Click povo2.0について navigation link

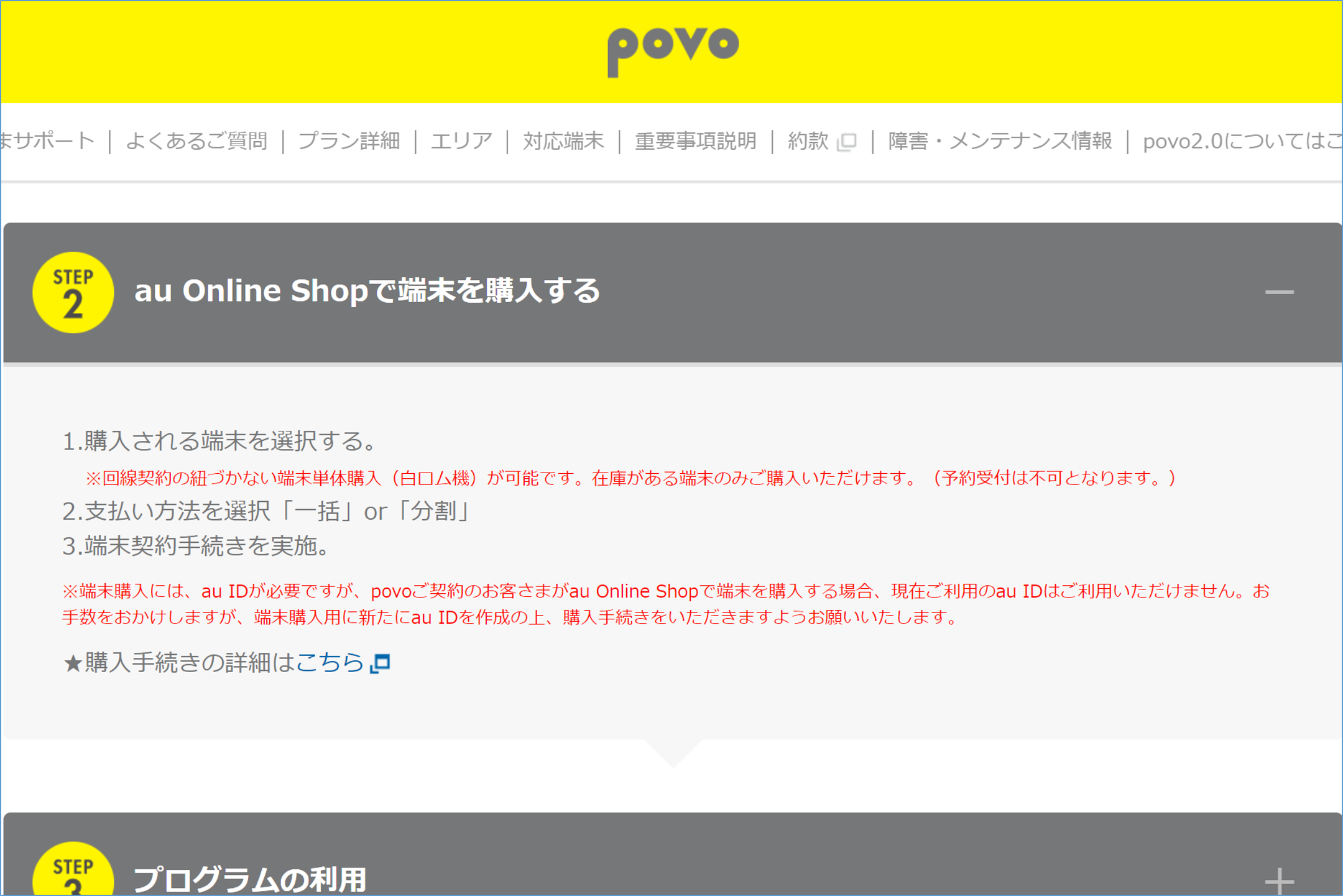click(1240, 141)
